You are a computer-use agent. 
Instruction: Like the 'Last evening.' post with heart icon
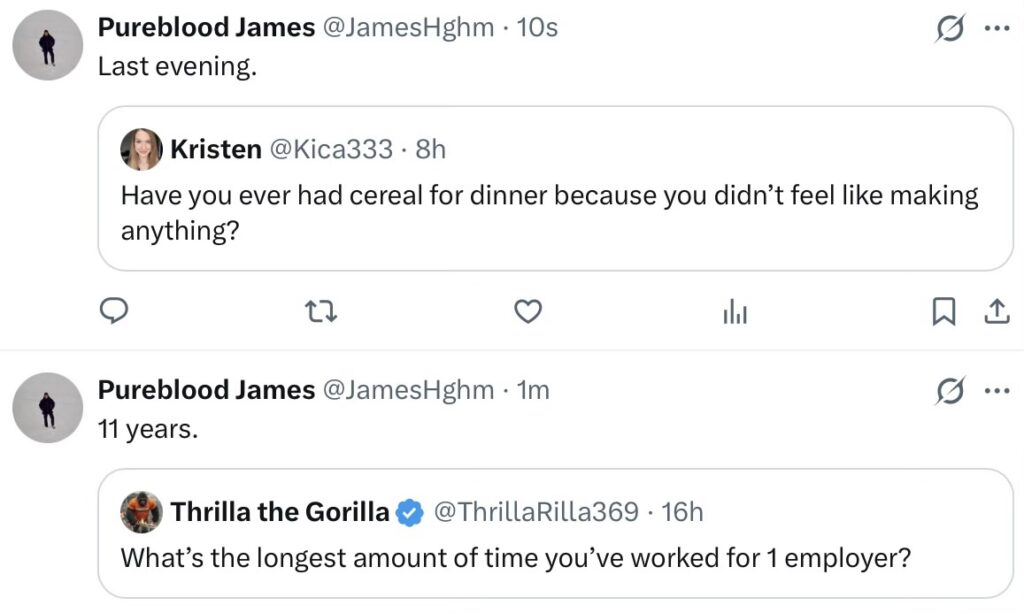point(528,313)
